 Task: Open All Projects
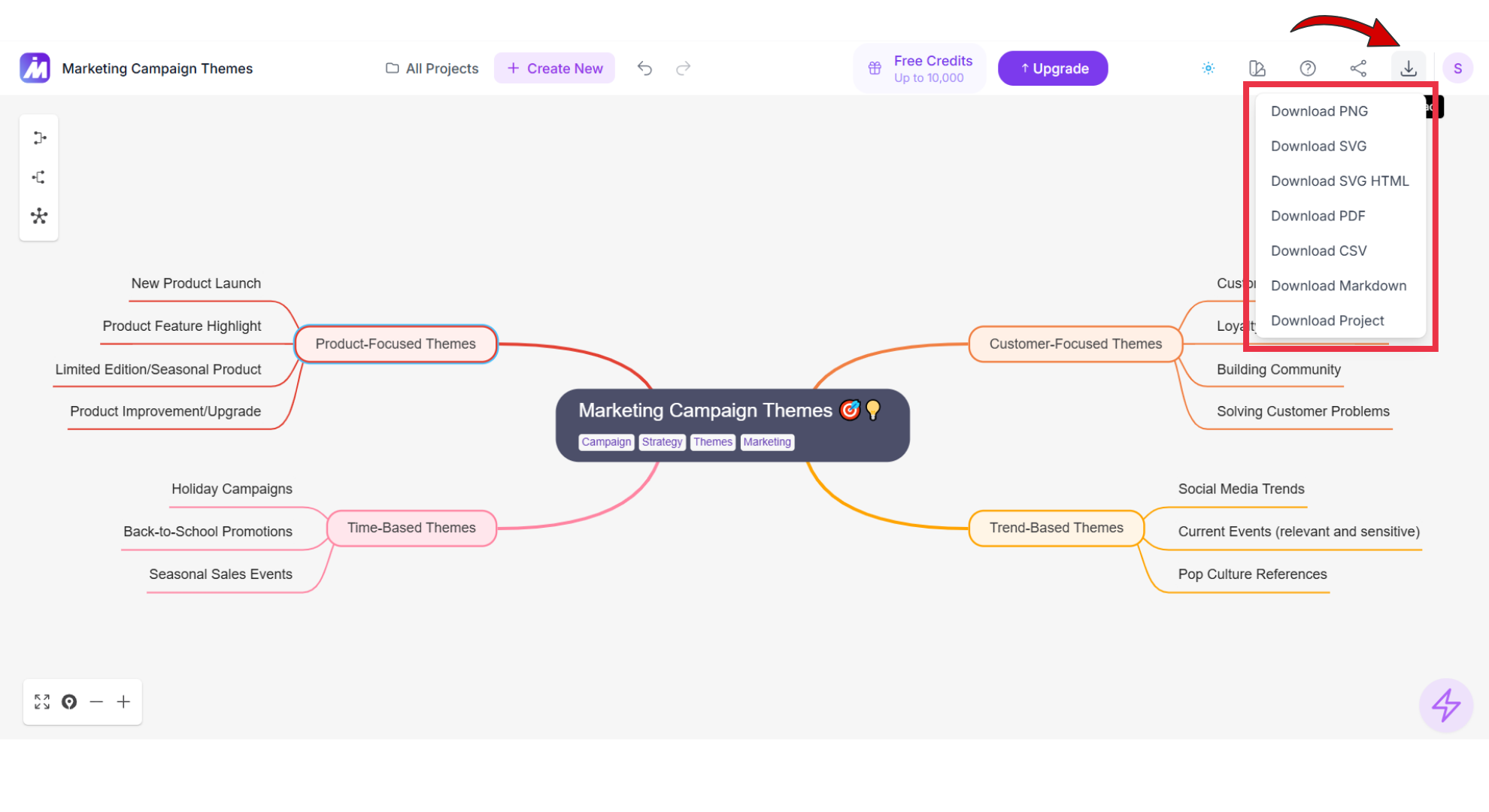coord(432,68)
